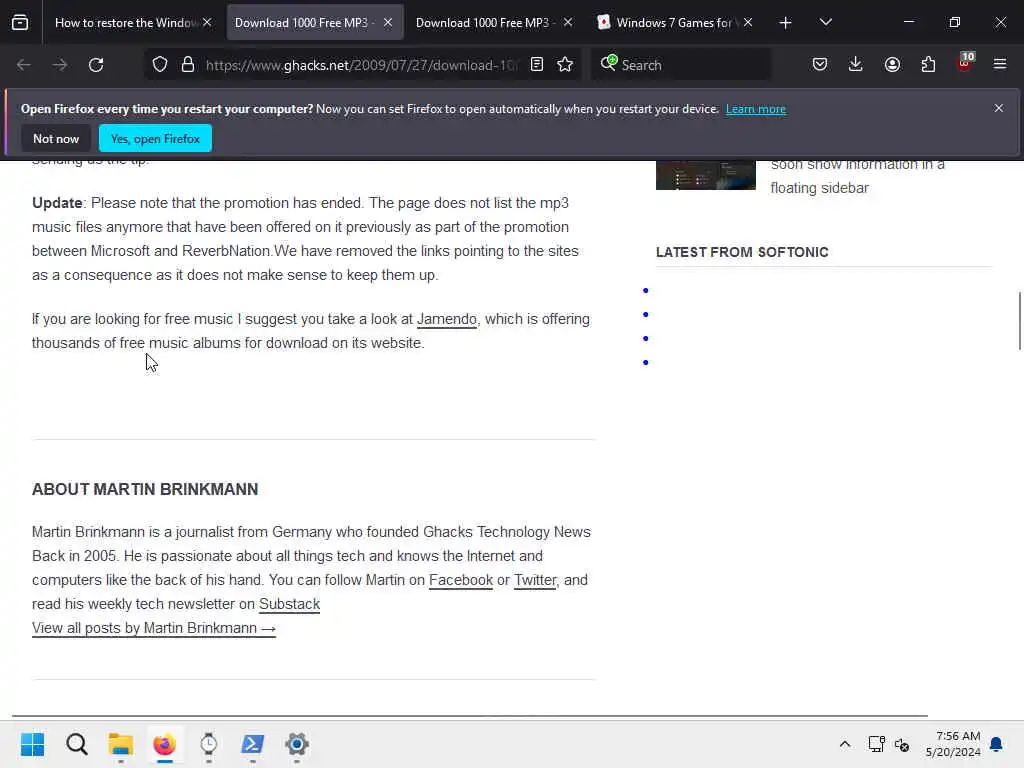Open the Firefox application hamburger menu

click(1000, 65)
